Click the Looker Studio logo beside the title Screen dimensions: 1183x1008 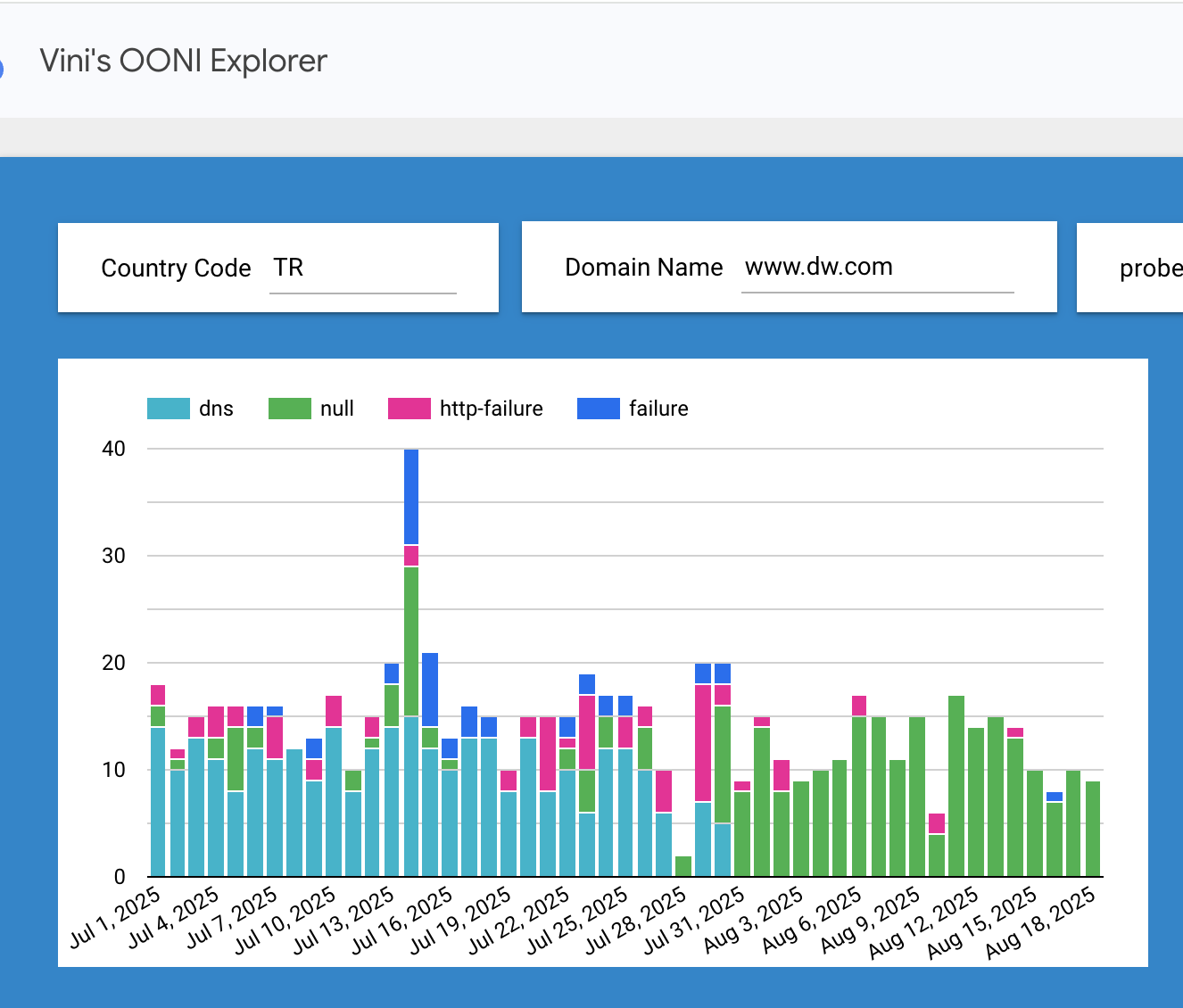click(x=2, y=68)
